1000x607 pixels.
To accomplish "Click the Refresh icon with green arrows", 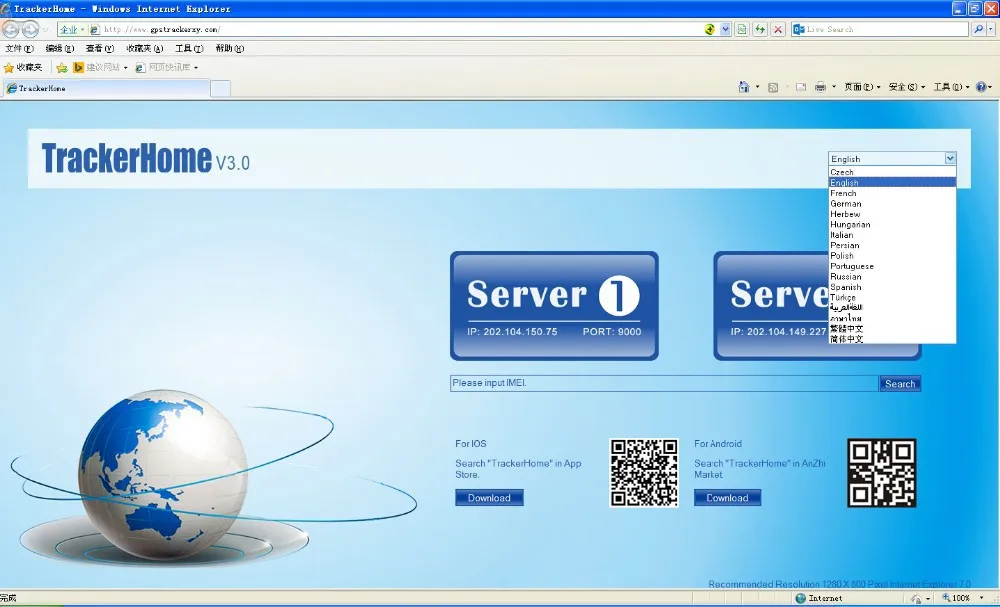I will pyautogui.click(x=760, y=29).
